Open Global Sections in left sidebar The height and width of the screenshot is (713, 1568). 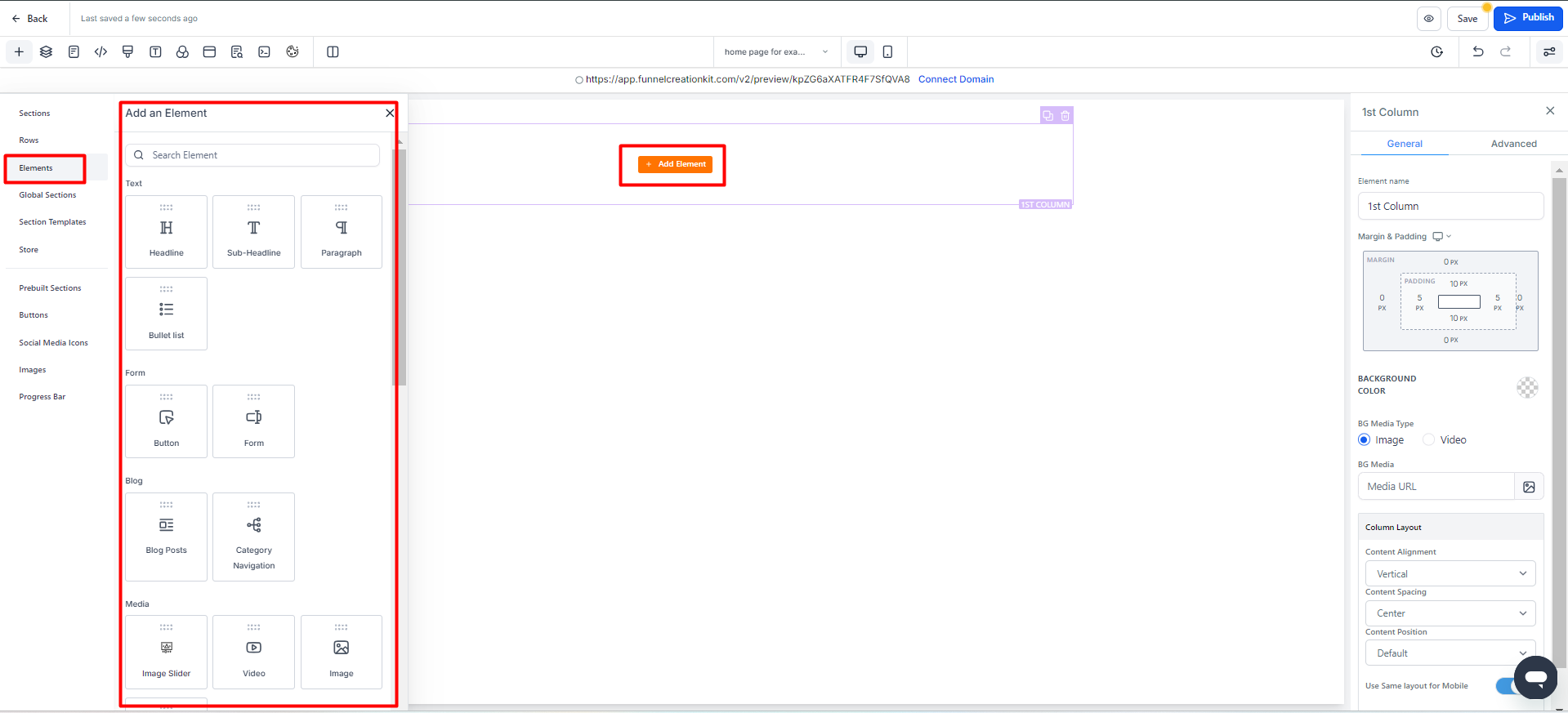click(47, 195)
